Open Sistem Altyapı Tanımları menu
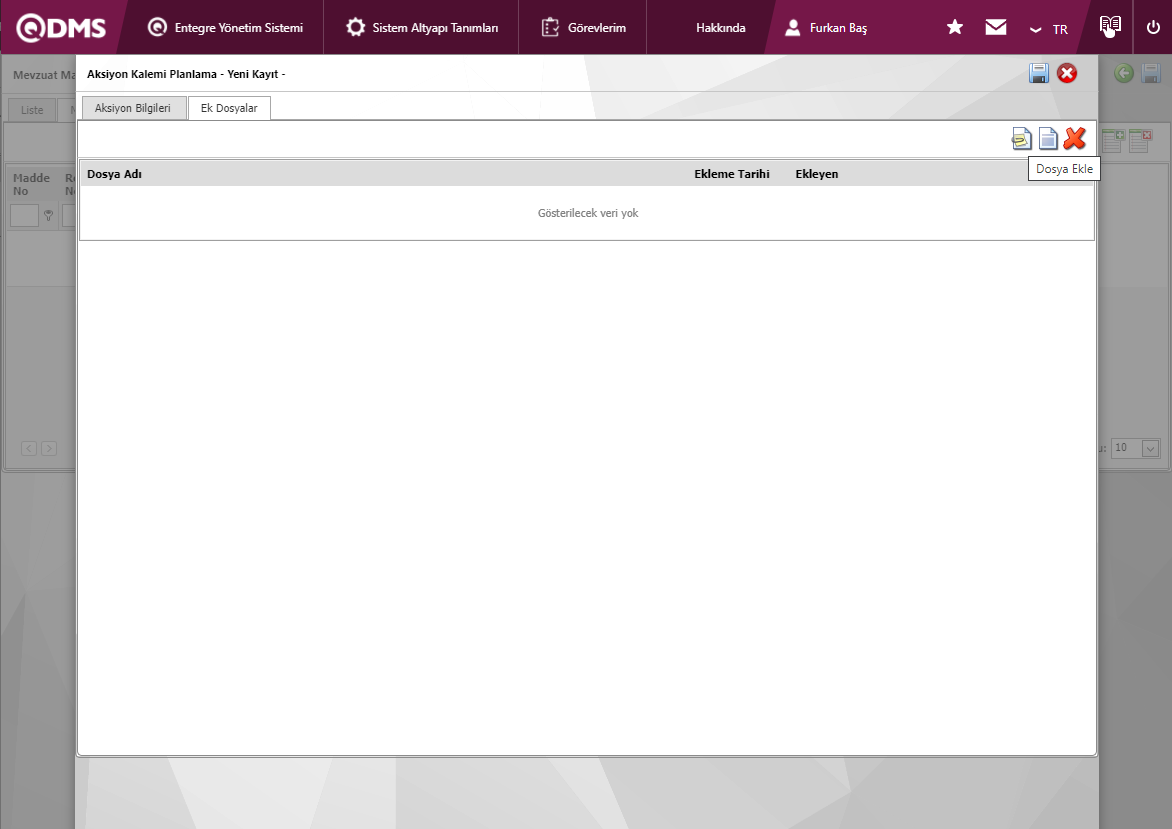Image resolution: width=1172 pixels, height=829 pixels. tap(422, 28)
